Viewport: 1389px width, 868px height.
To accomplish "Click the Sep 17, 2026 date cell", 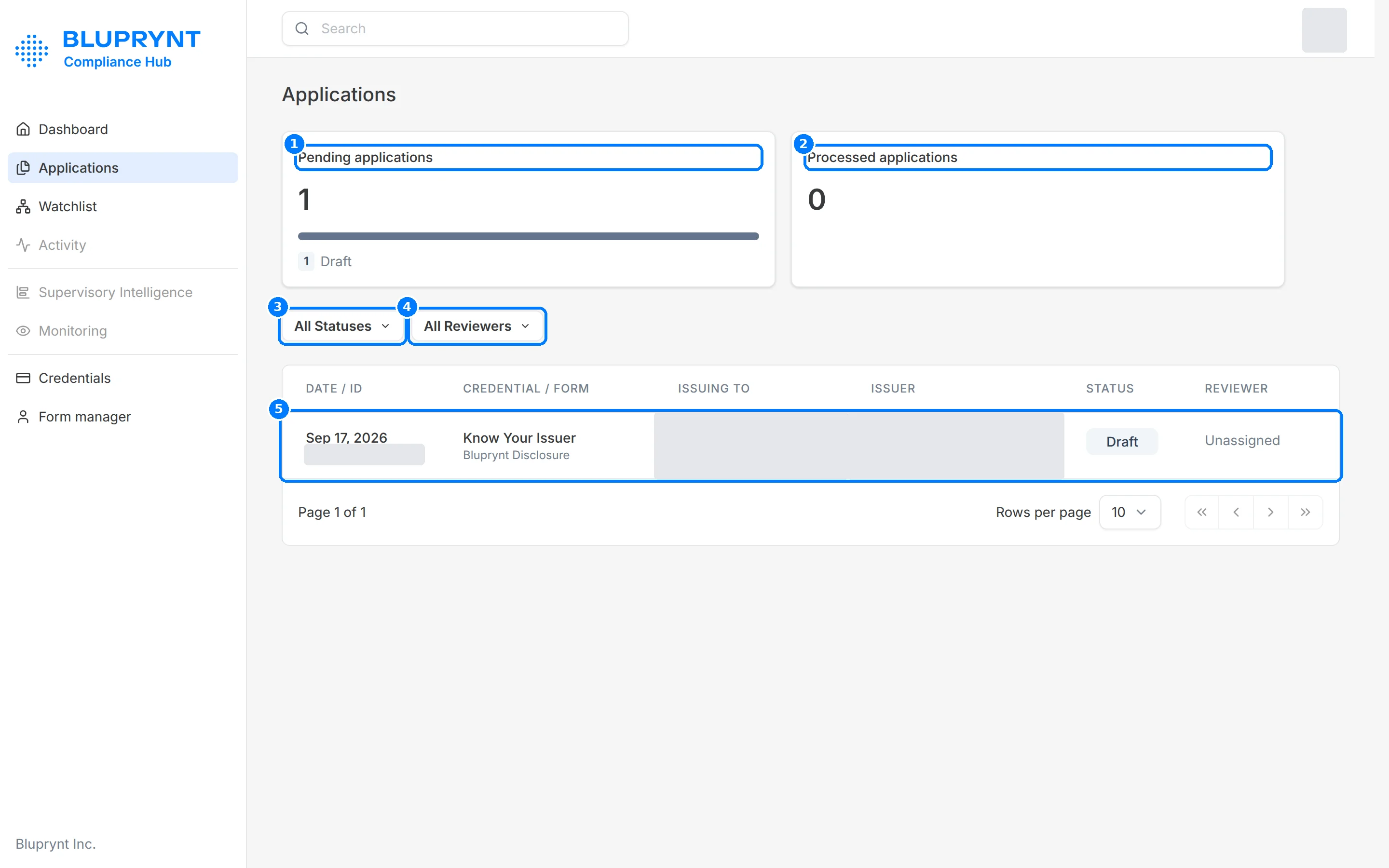I will pyautogui.click(x=346, y=437).
